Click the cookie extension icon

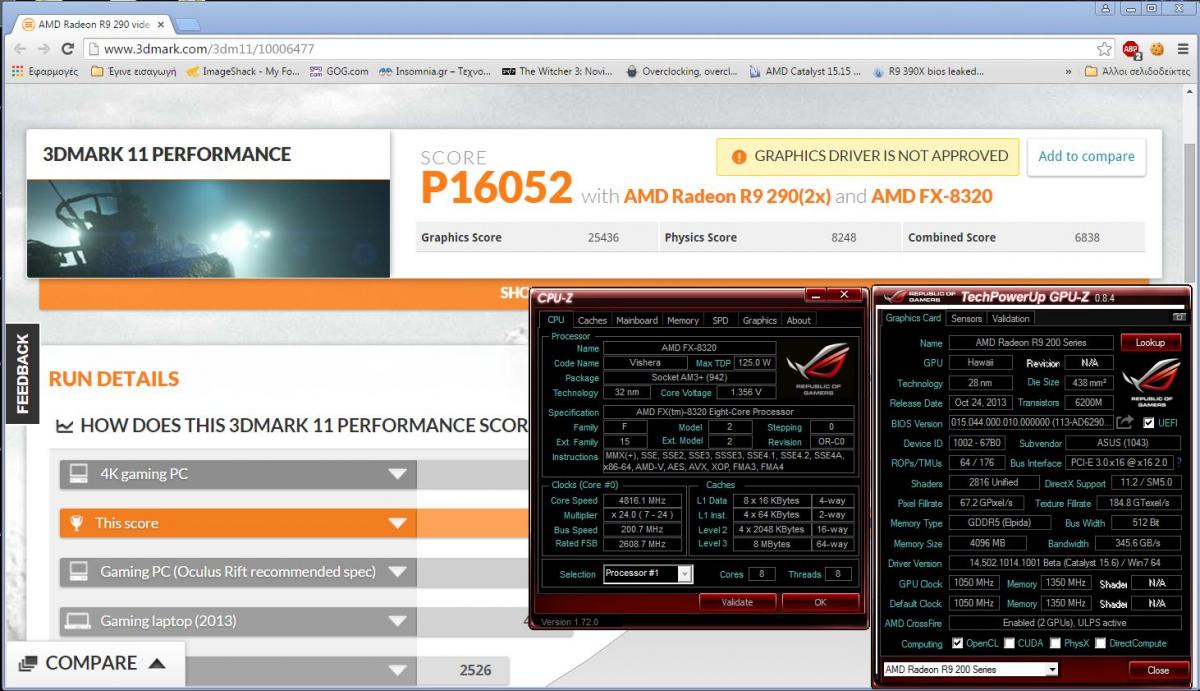click(x=1156, y=48)
